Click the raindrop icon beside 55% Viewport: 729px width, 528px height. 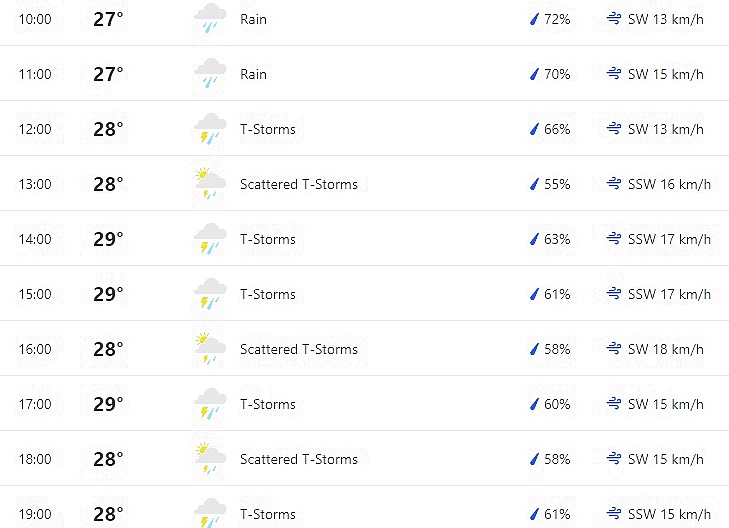(x=534, y=184)
